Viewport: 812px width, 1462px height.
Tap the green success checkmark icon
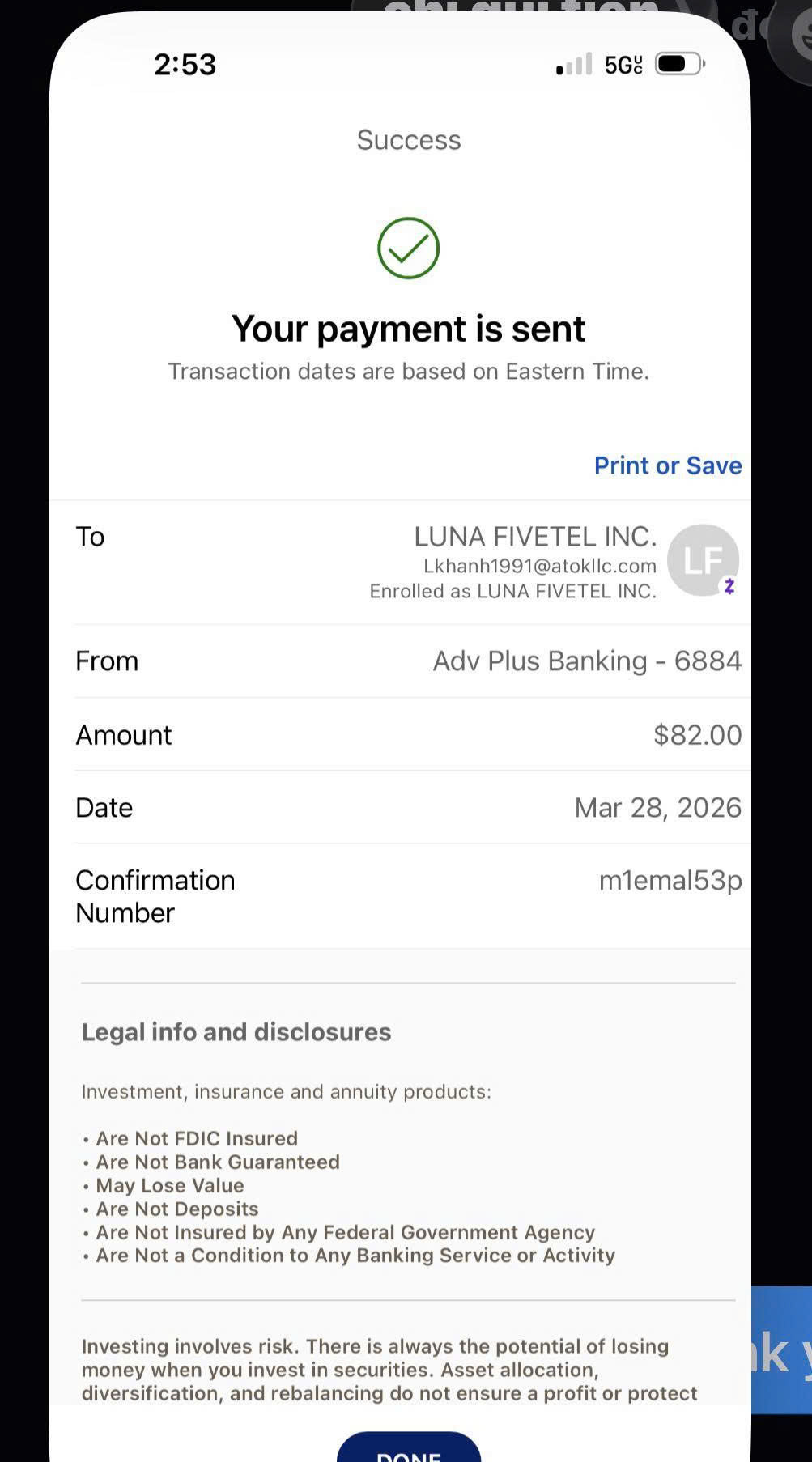click(408, 248)
